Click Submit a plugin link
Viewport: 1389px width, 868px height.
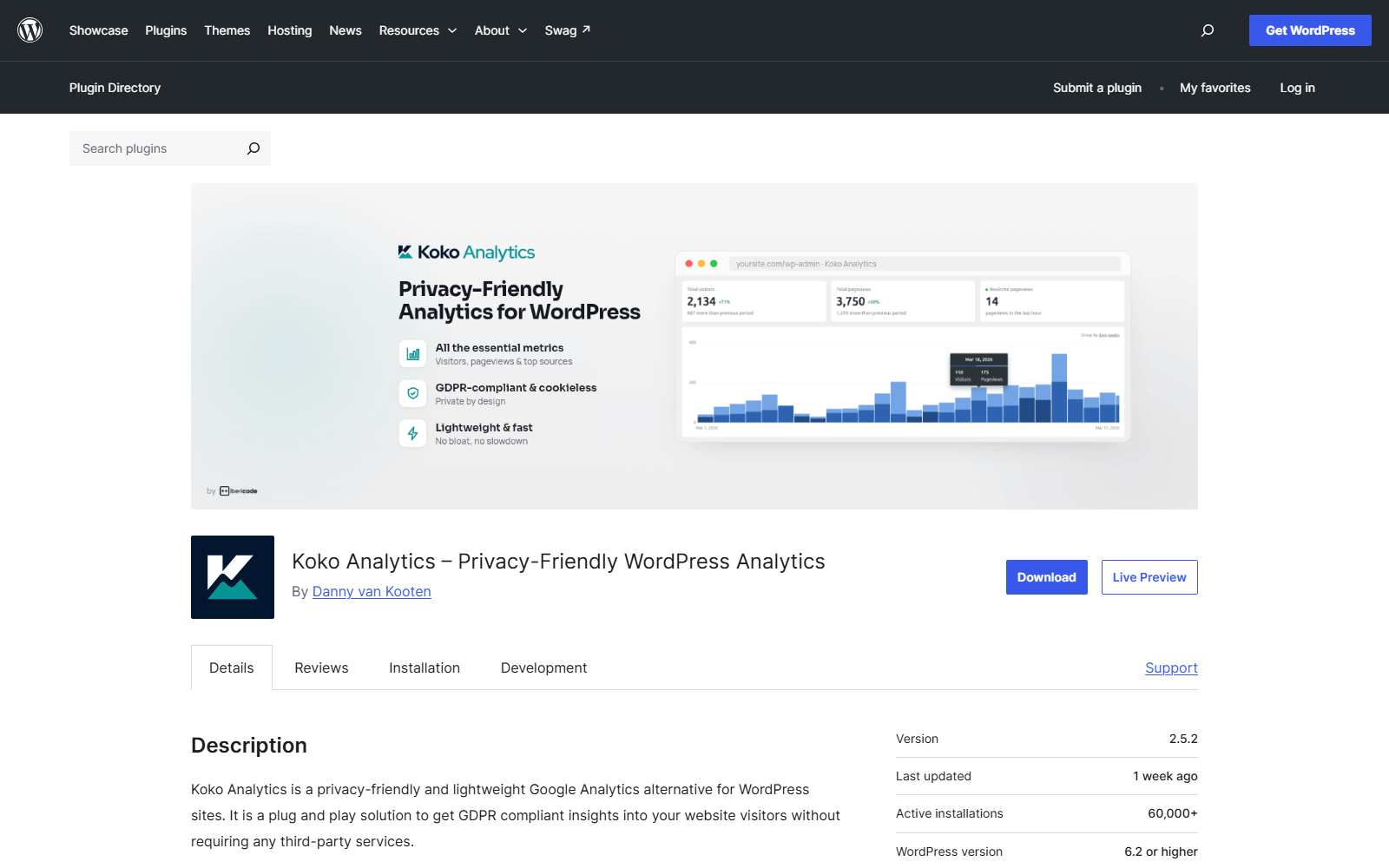pyautogui.click(x=1097, y=88)
